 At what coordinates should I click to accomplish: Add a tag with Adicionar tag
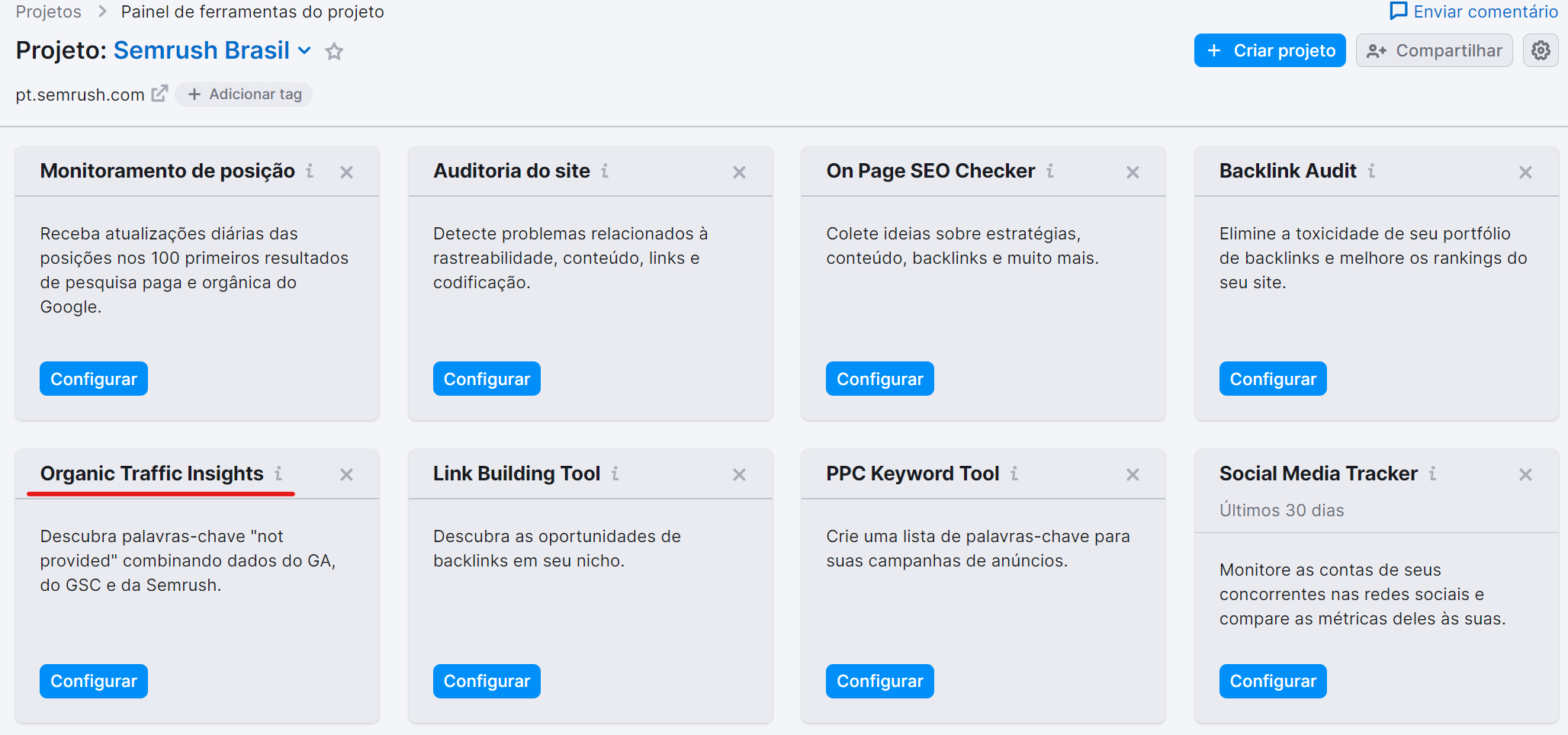tap(244, 94)
